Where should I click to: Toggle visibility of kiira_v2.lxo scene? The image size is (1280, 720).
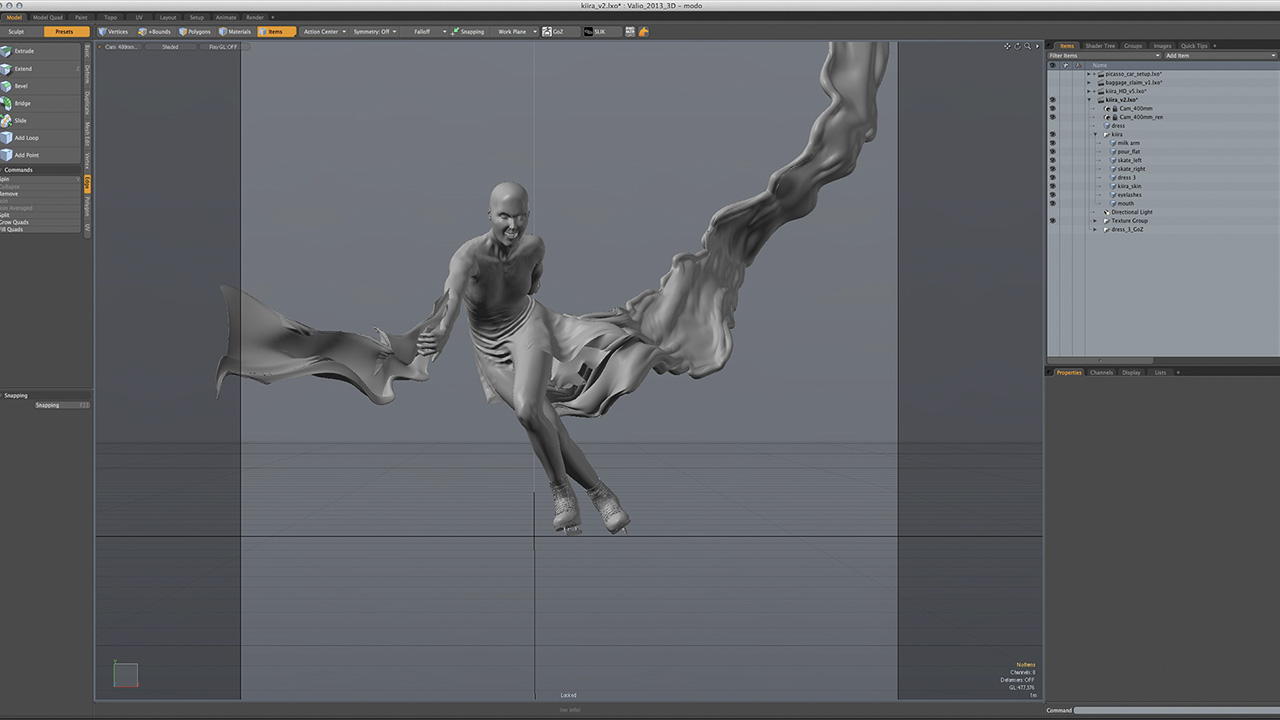click(1052, 100)
